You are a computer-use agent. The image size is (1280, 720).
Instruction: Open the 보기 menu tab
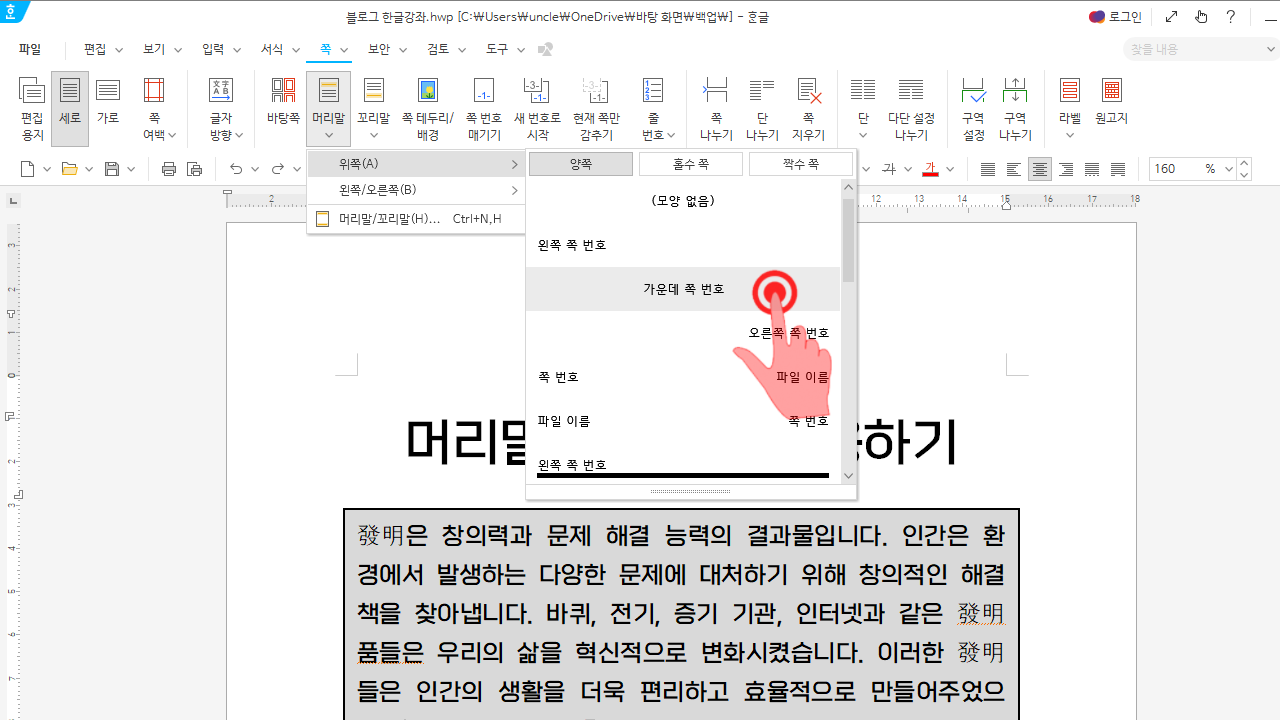click(x=154, y=49)
